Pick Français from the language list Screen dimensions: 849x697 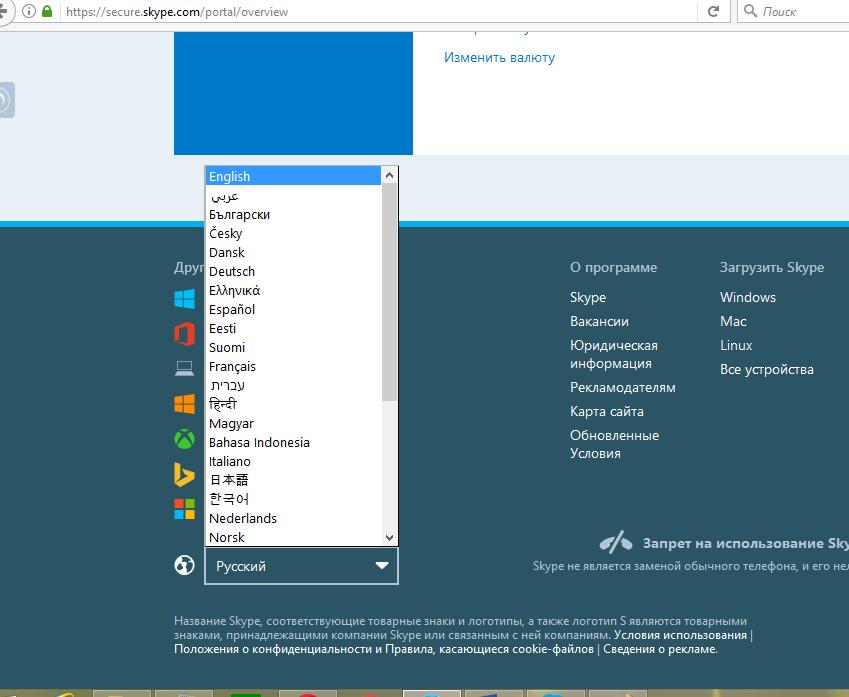pos(232,367)
